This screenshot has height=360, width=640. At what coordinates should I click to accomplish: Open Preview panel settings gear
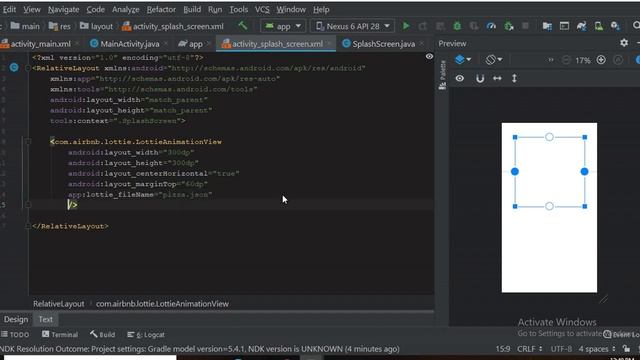pyautogui.click(x=624, y=42)
